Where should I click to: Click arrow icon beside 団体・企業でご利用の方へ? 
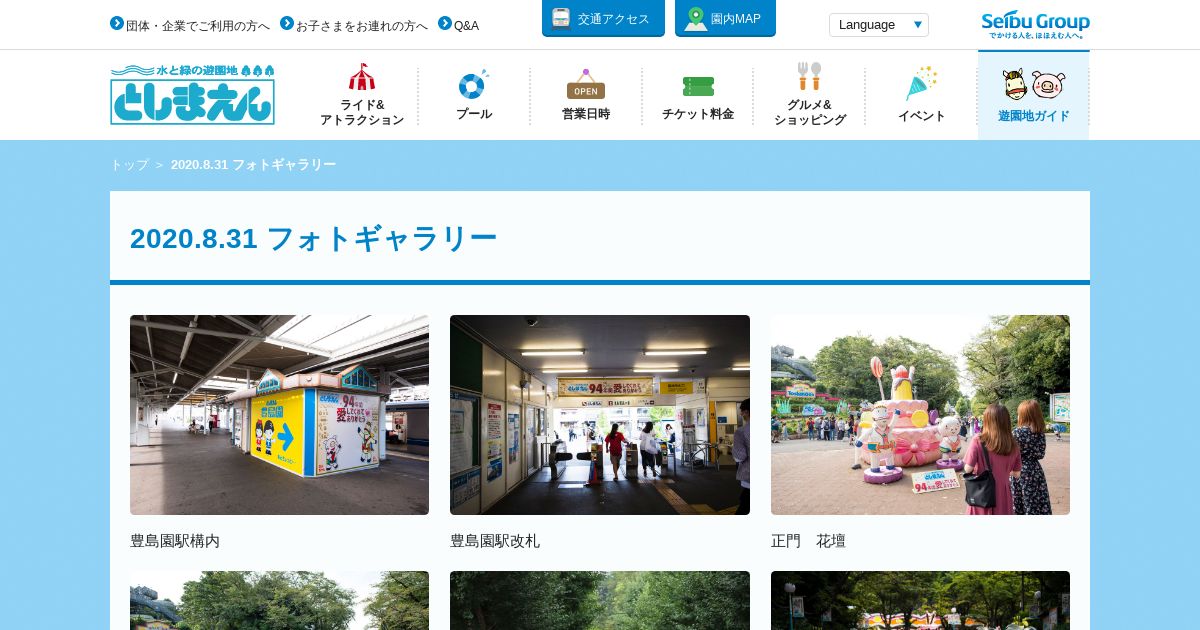pyautogui.click(x=117, y=23)
